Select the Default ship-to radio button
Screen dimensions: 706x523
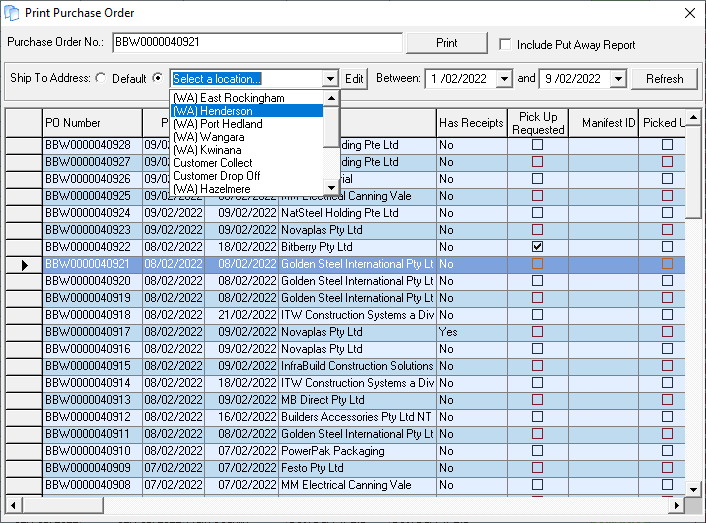101,78
